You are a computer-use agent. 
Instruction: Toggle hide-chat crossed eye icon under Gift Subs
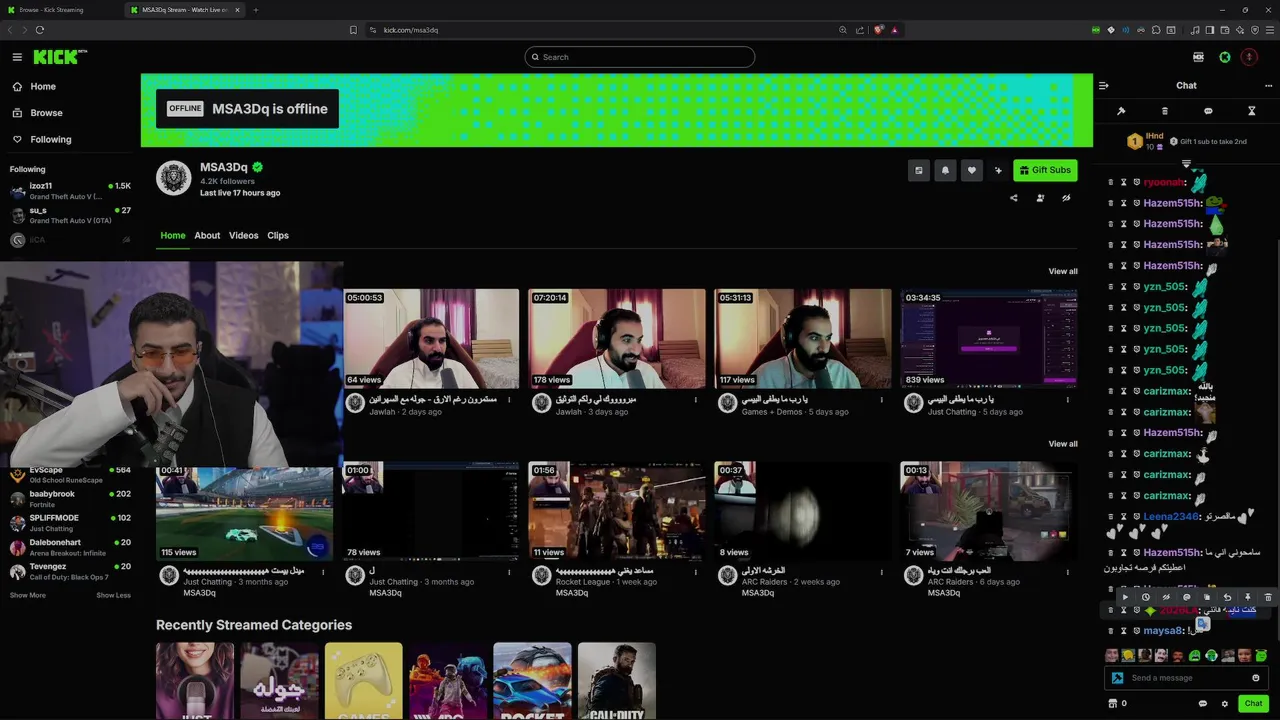[1066, 198]
